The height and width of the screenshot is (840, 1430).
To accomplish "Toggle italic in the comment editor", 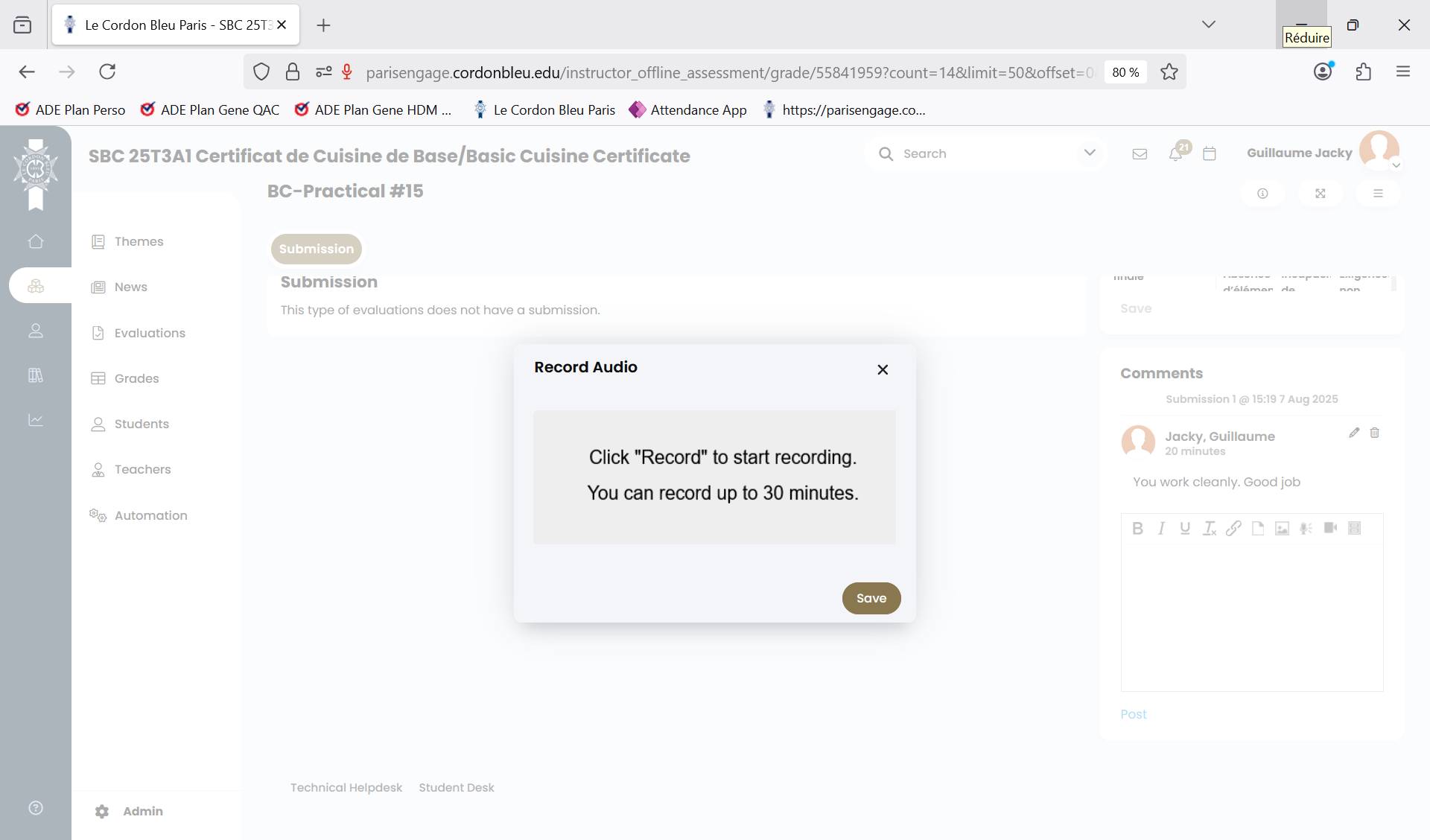I will pyautogui.click(x=1161, y=528).
